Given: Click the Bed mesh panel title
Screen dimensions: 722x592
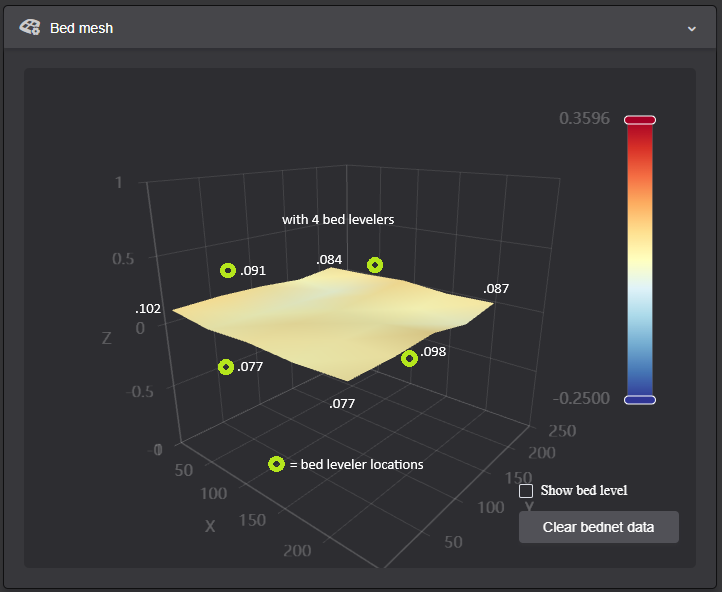Looking at the screenshot, I should 82,28.
